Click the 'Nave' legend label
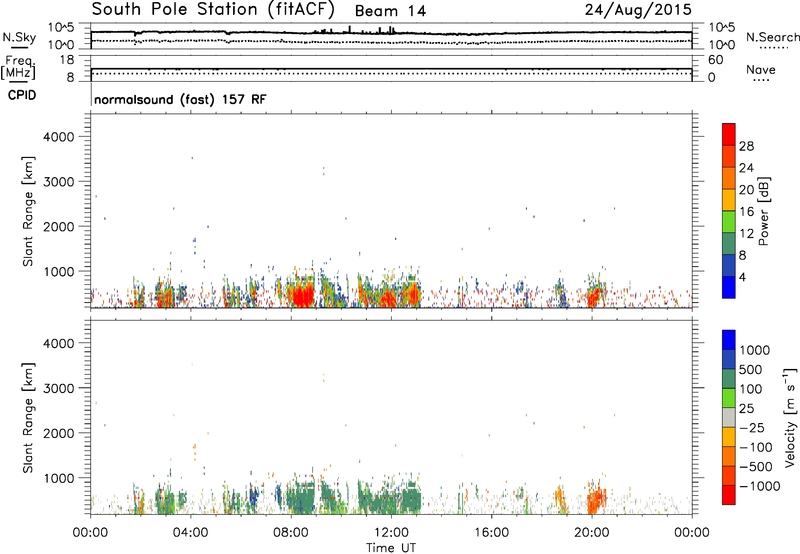This screenshot has height=554, width=800. click(761, 69)
